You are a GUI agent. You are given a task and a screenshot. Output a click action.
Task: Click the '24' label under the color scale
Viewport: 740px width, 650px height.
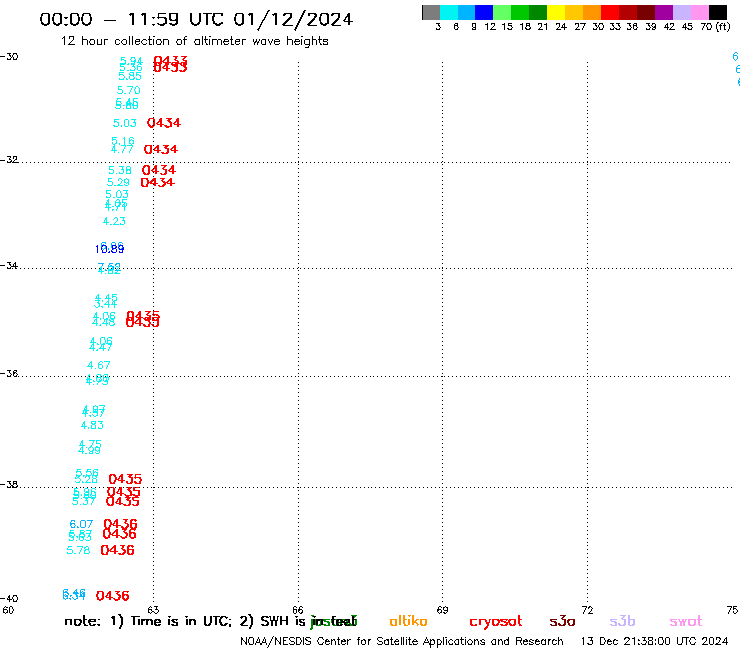(561, 27)
